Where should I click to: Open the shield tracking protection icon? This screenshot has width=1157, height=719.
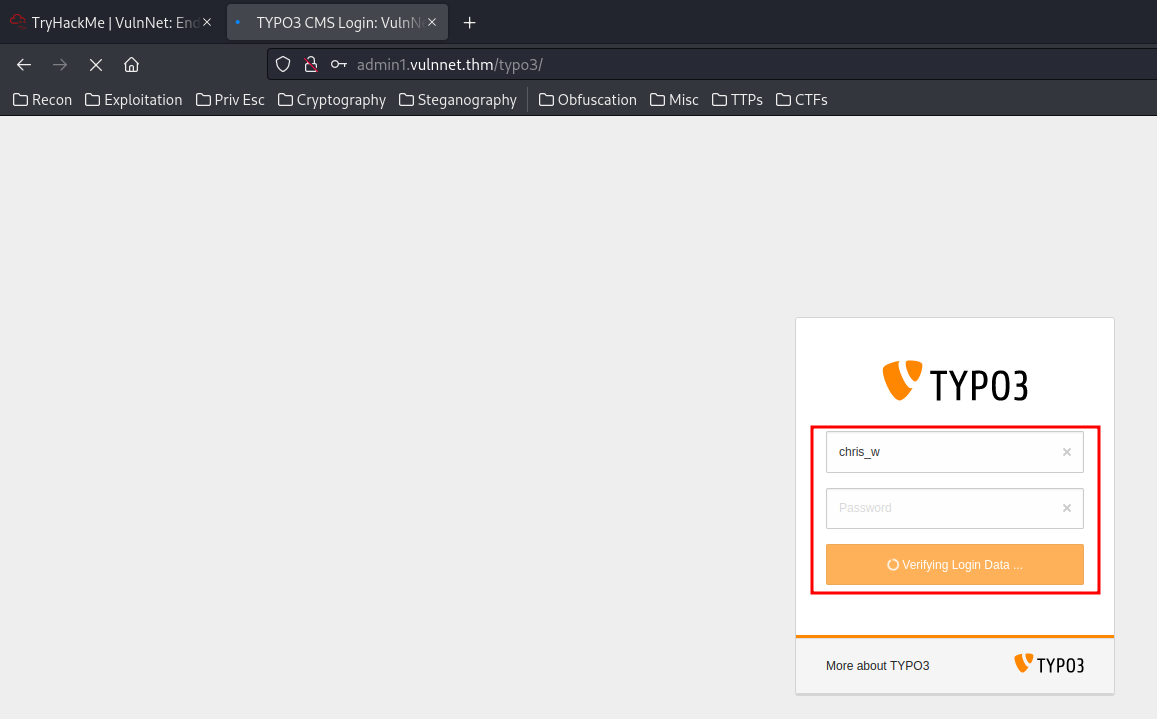(283, 65)
